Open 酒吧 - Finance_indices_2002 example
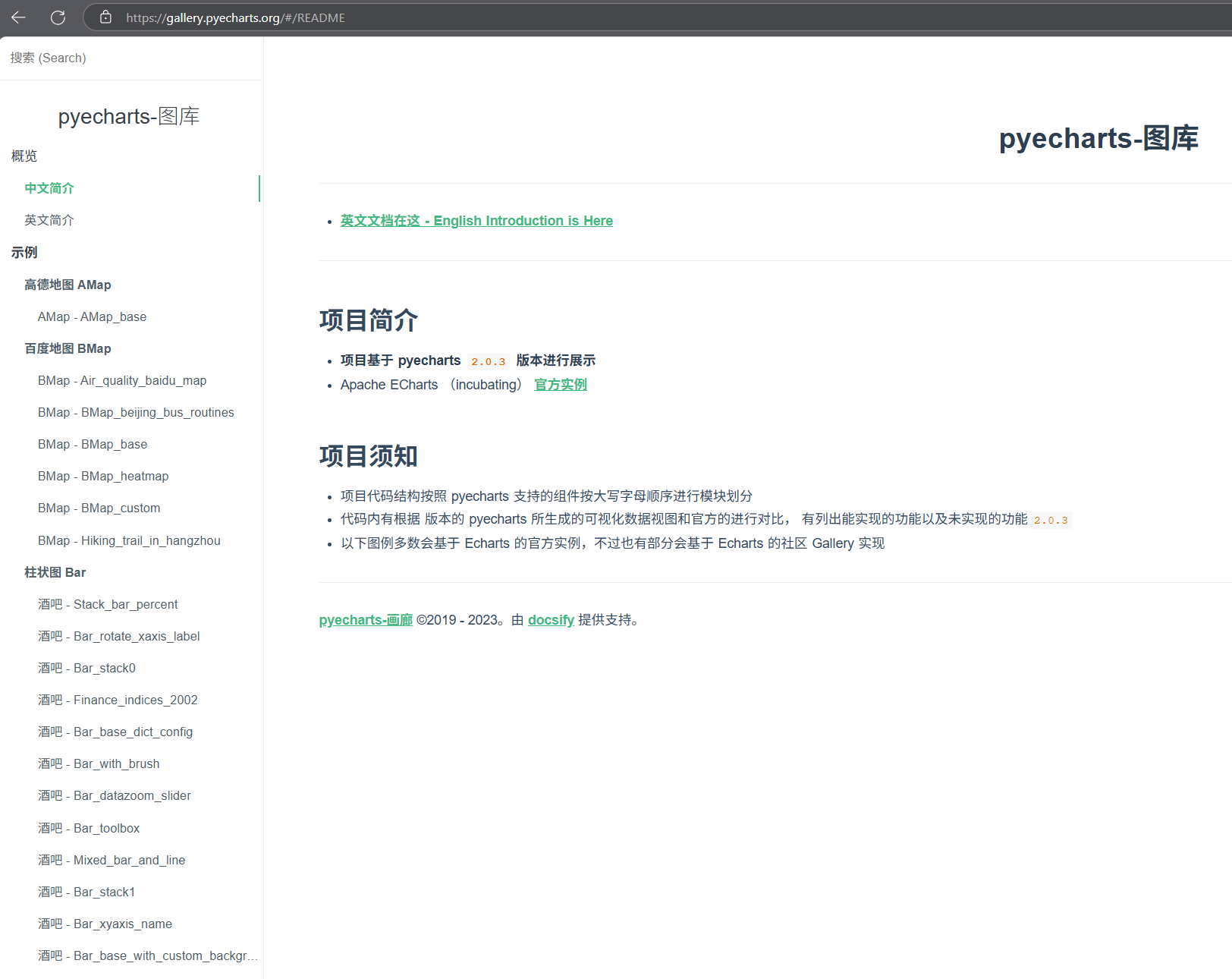 pos(118,700)
